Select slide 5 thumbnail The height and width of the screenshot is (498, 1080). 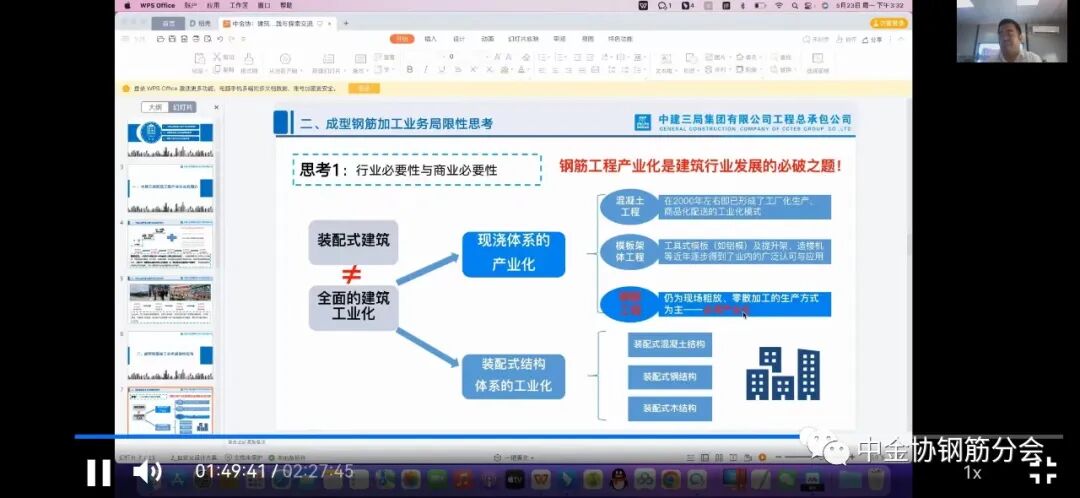point(170,300)
